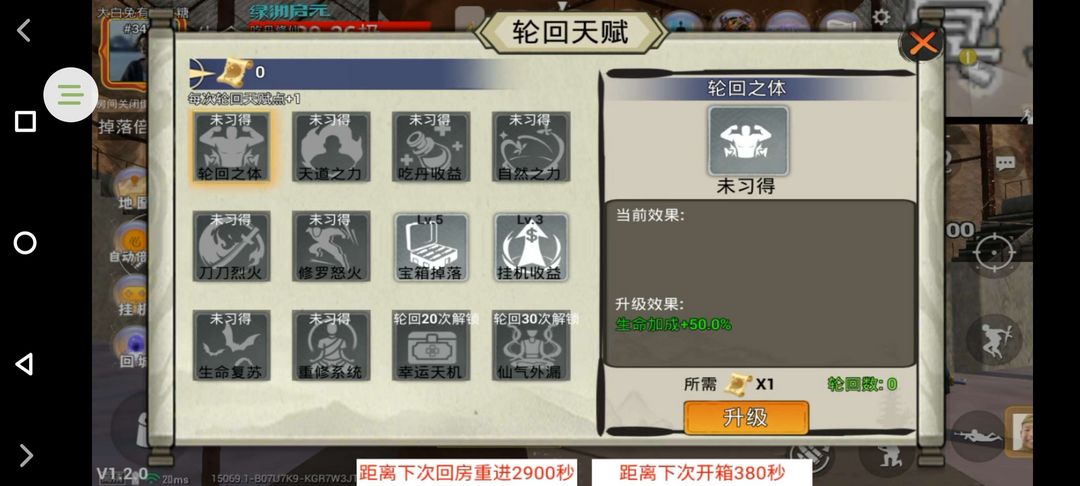Tap the Android recent apps square
This screenshot has height=486, width=1080.
click(25, 122)
